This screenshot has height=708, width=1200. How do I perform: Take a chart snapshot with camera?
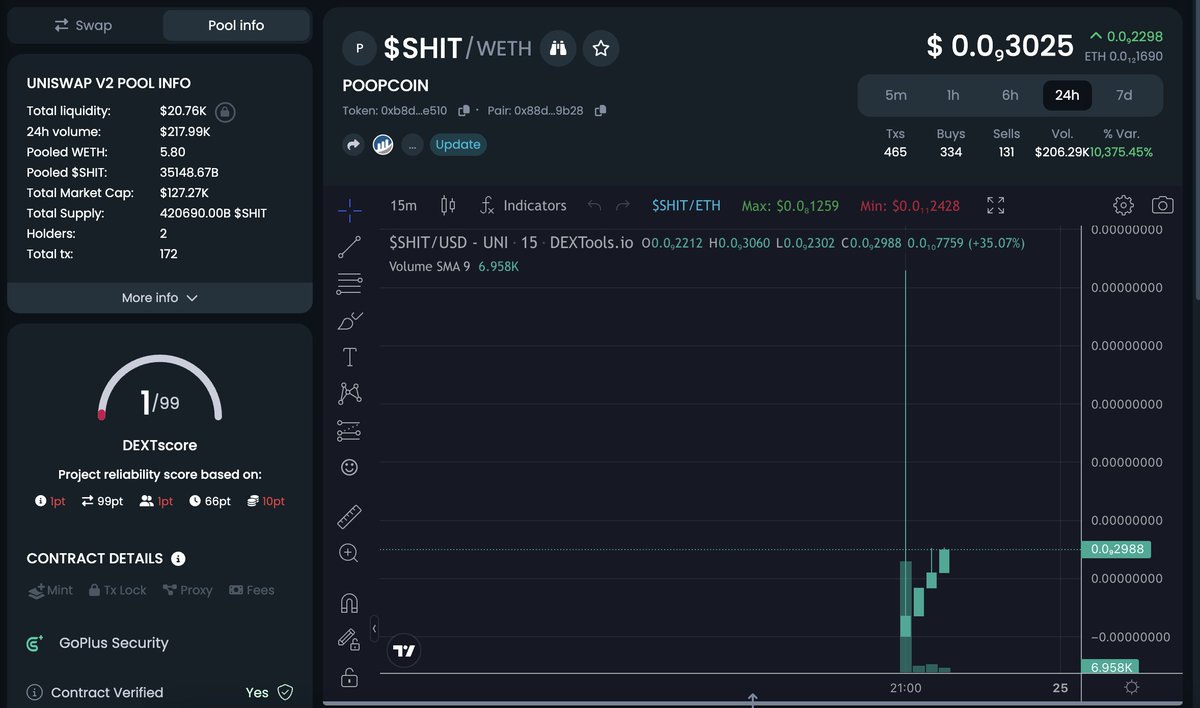(x=1162, y=205)
